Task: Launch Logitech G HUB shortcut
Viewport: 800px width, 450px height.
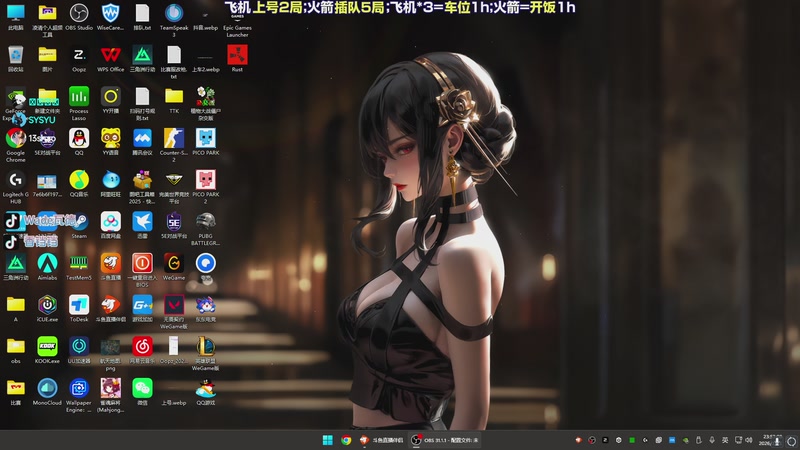Action: click(15, 180)
